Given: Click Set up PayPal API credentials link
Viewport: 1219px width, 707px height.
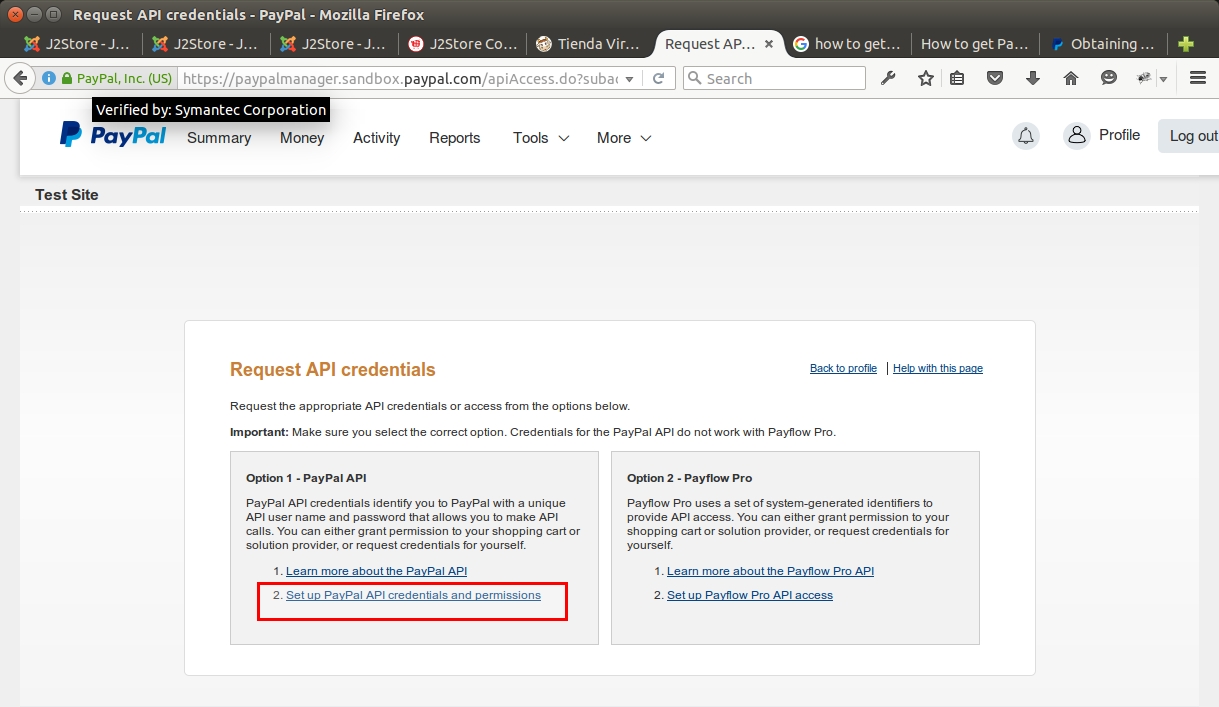Looking at the screenshot, I should tap(413, 595).
